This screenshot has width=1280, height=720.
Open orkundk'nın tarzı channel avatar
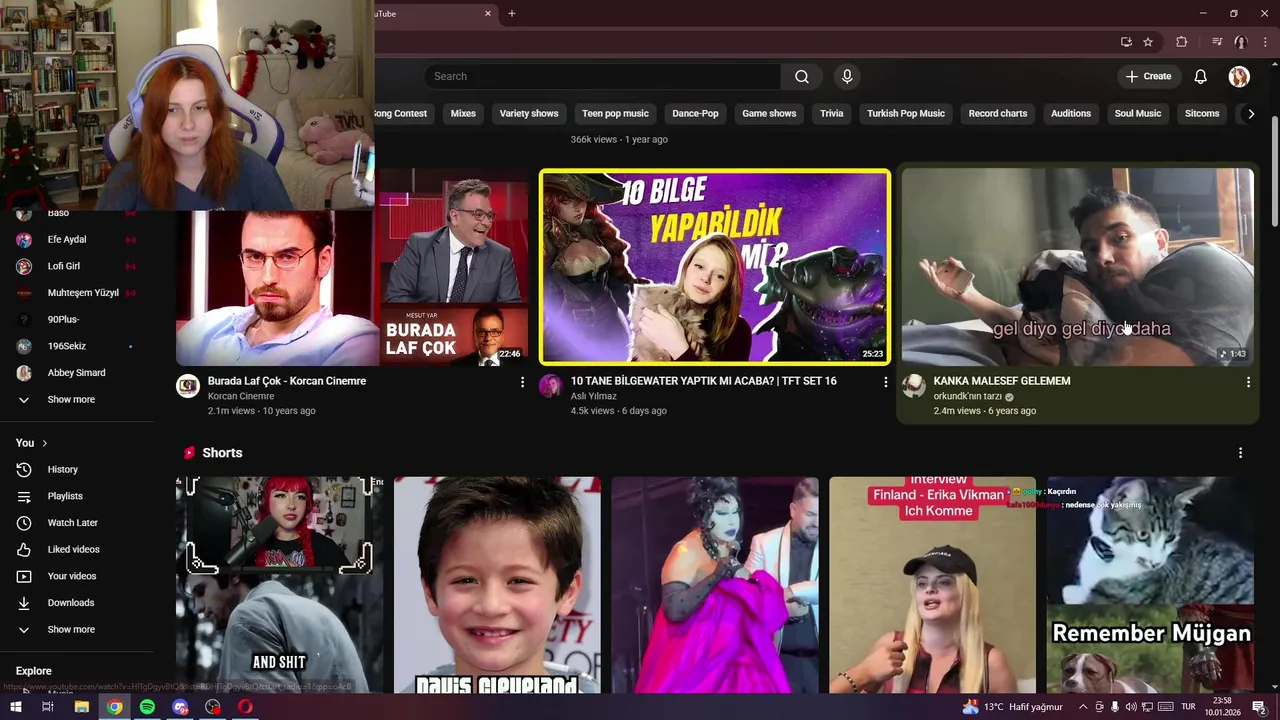click(914, 387)
